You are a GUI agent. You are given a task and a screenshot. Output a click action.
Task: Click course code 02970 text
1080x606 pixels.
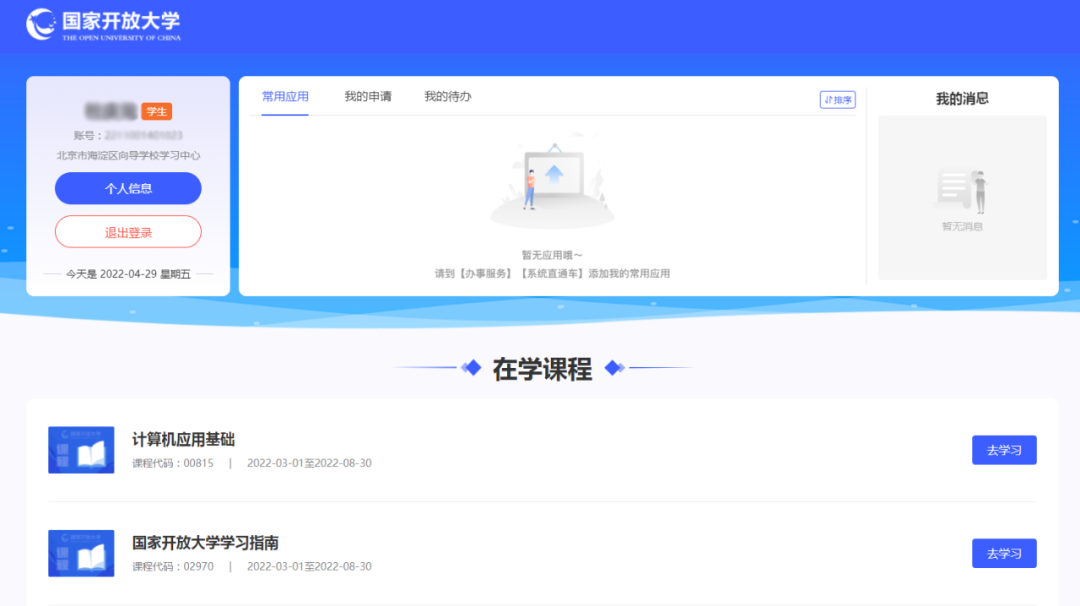[x=173, y=567]
